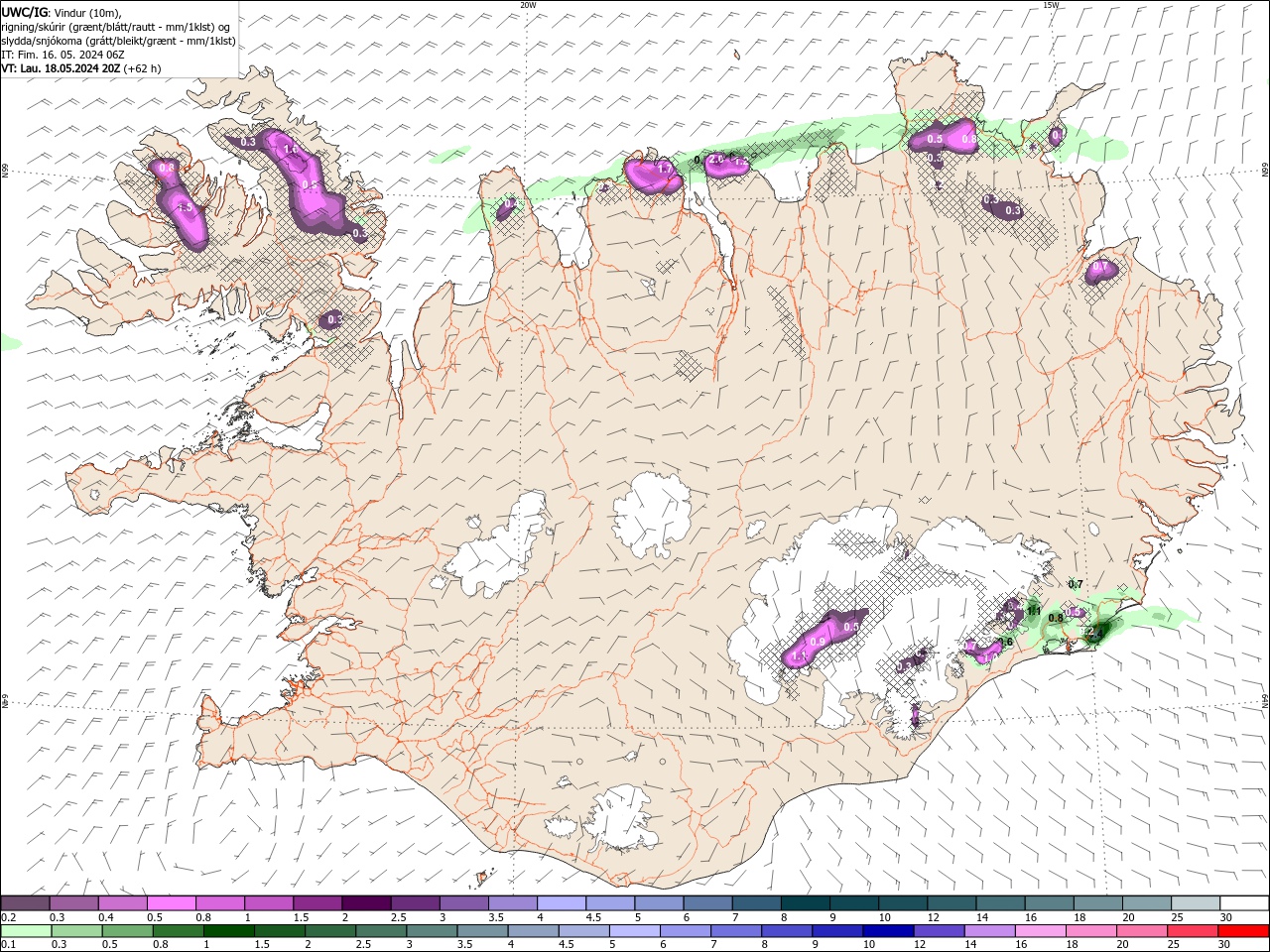Click lower legend pink swatch between 16 and 18

[x=1040, y=931]
